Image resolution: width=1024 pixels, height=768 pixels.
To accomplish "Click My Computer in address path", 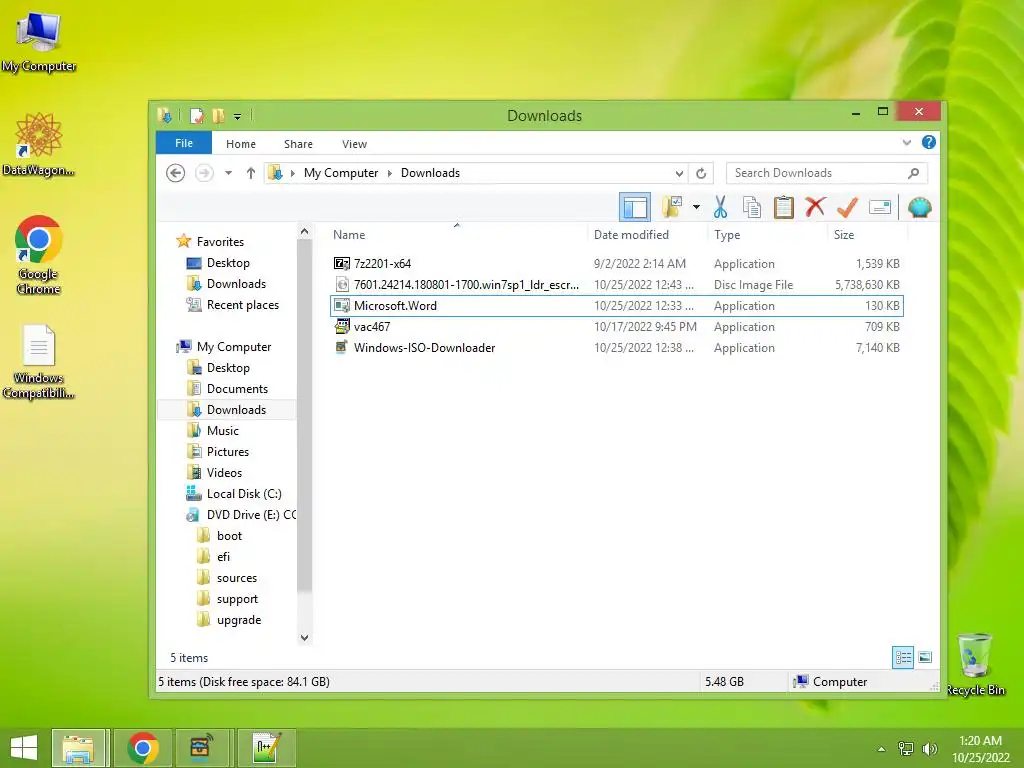I will pyautogui.click(x=341, y=173).
